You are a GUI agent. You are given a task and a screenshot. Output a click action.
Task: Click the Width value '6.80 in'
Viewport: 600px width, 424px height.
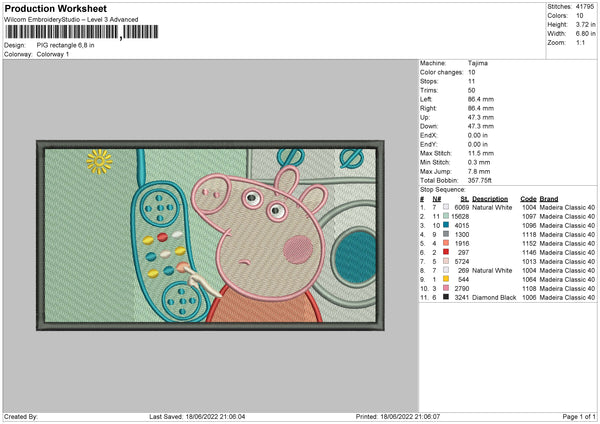[585, 34]
